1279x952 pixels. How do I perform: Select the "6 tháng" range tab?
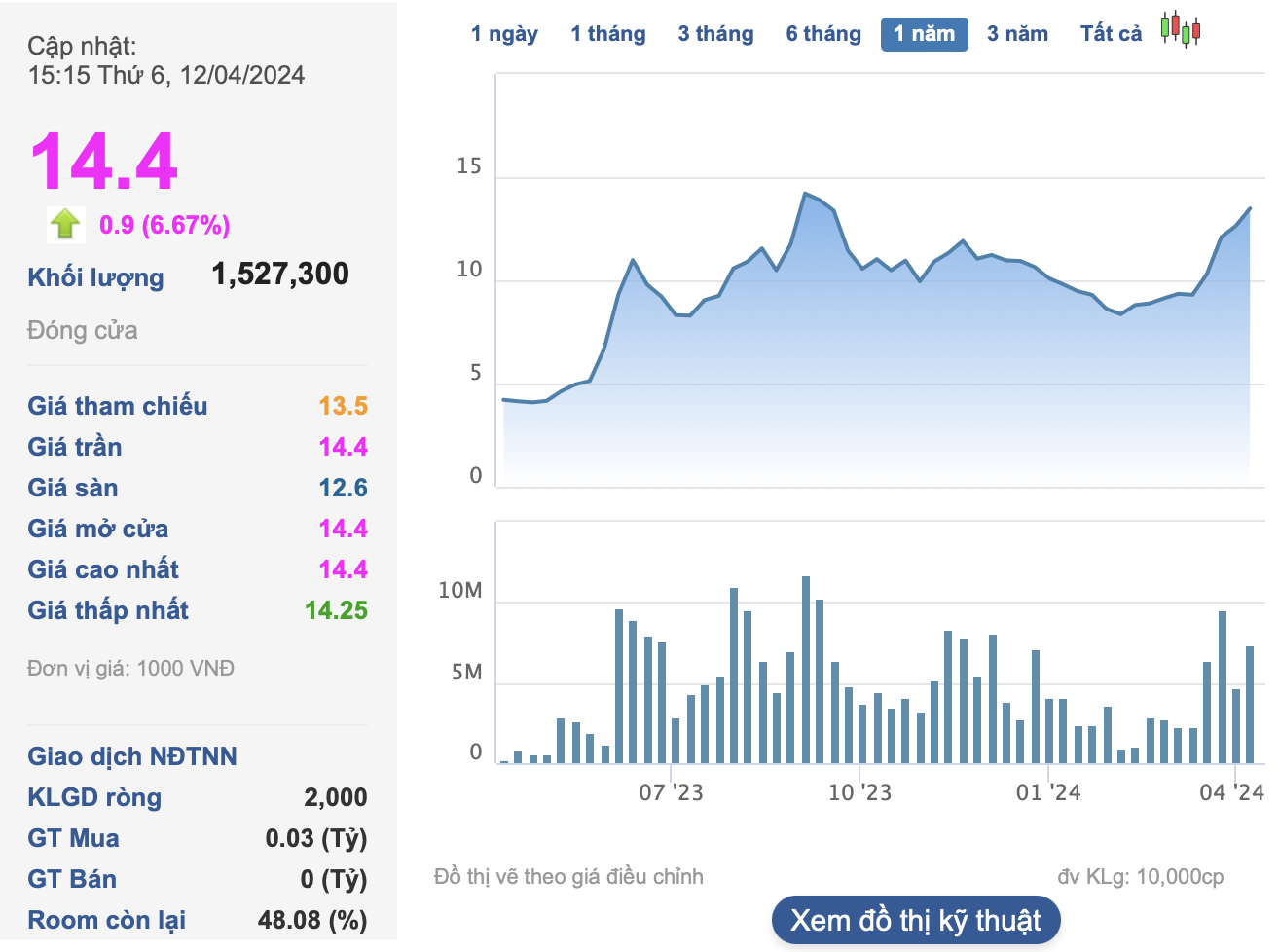(823, 34)
